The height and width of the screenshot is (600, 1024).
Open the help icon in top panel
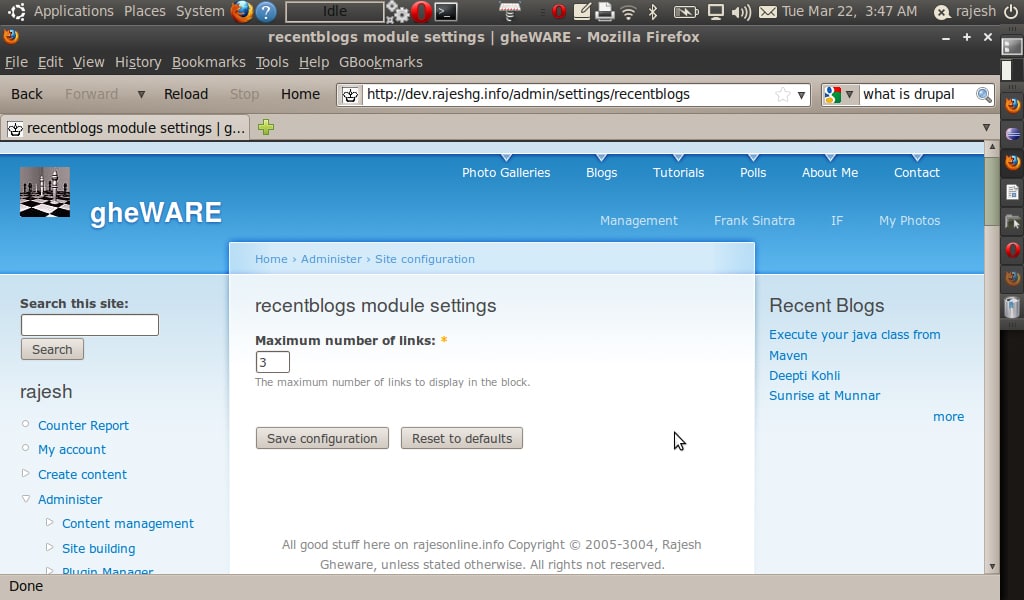click(266, 11)
